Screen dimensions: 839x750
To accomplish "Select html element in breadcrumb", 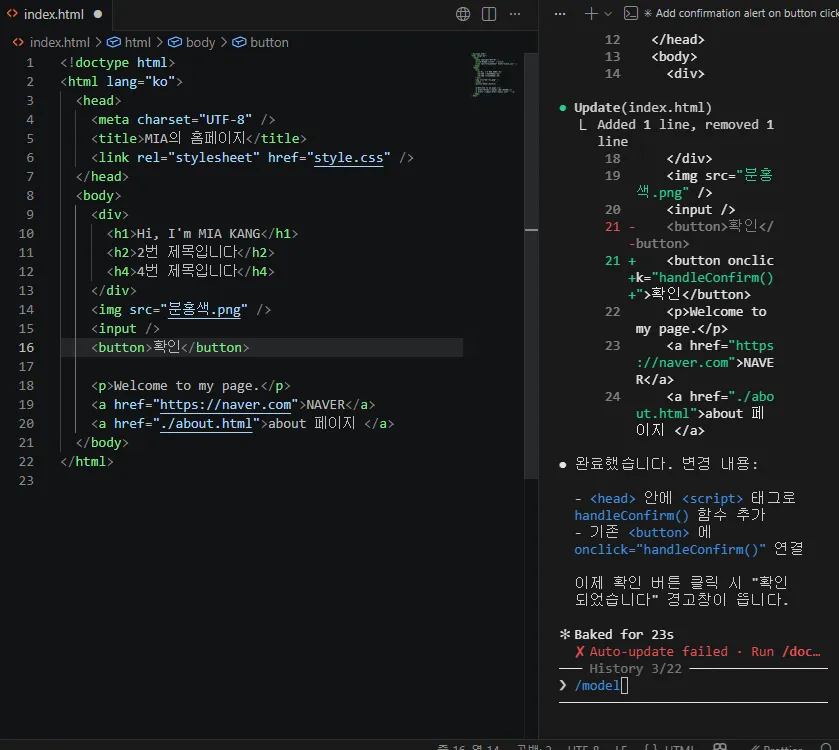I will click(x=138, y=42).
